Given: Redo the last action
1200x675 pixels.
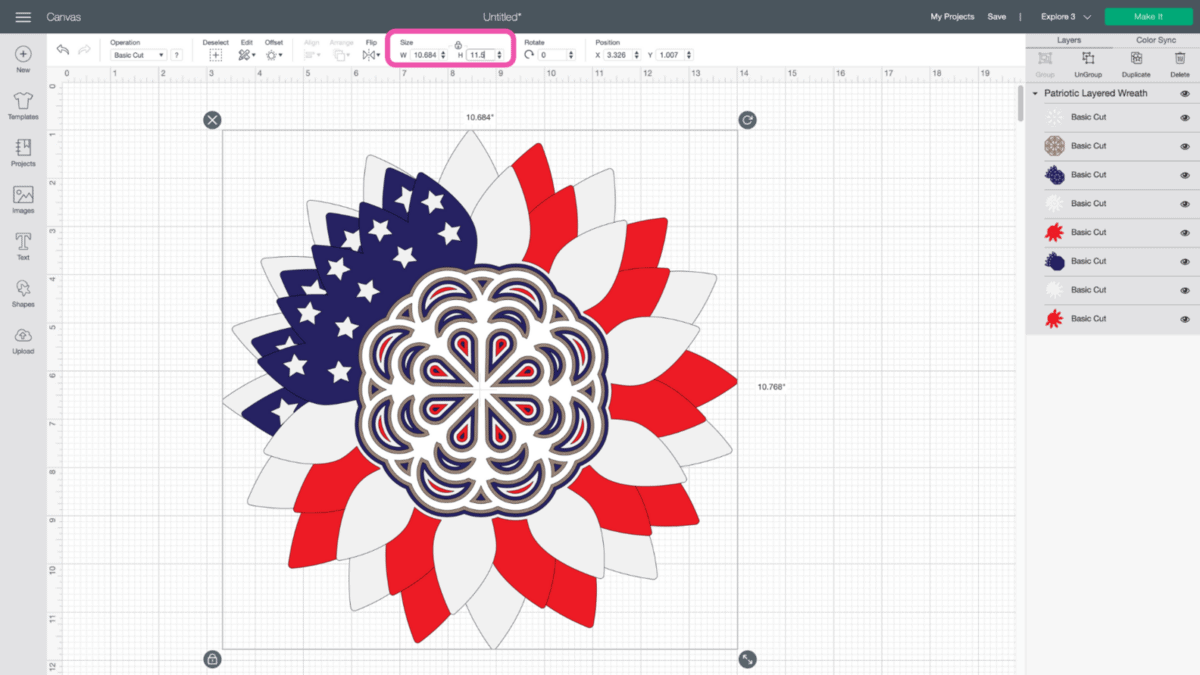Looking at the screenshot, I should pyautogui.click(x=85, y=50).
